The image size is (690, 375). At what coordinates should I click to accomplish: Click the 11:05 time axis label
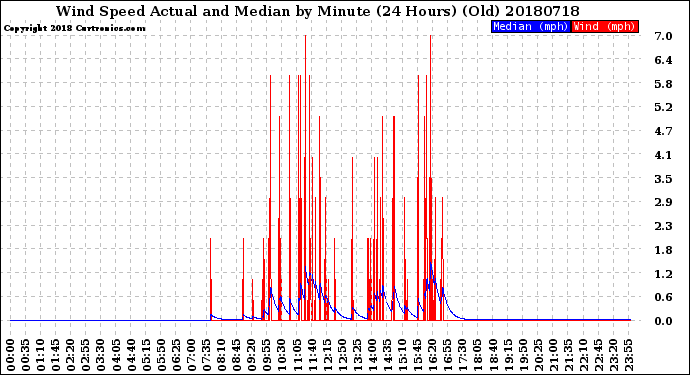[297, 355]
